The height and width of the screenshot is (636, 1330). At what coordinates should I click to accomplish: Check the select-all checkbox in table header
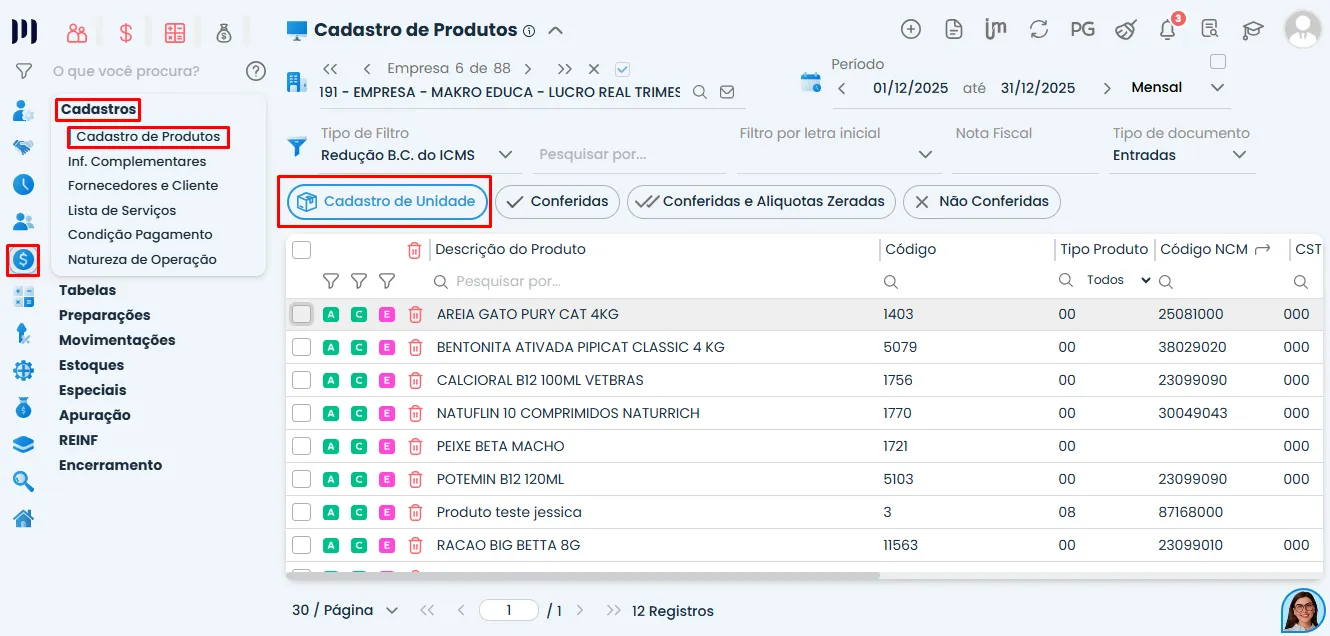point(301,249)
